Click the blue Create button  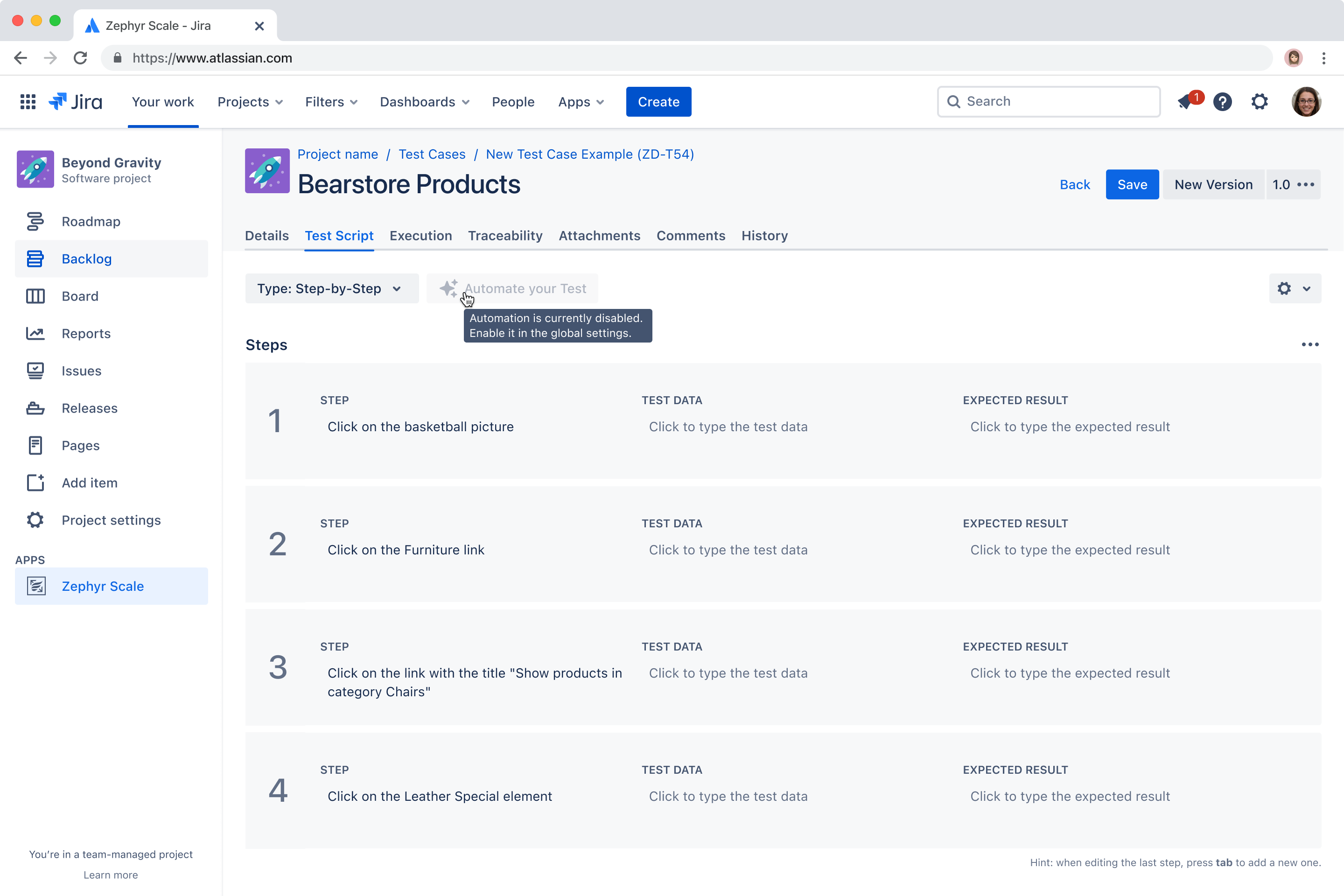tap(658, 102)
